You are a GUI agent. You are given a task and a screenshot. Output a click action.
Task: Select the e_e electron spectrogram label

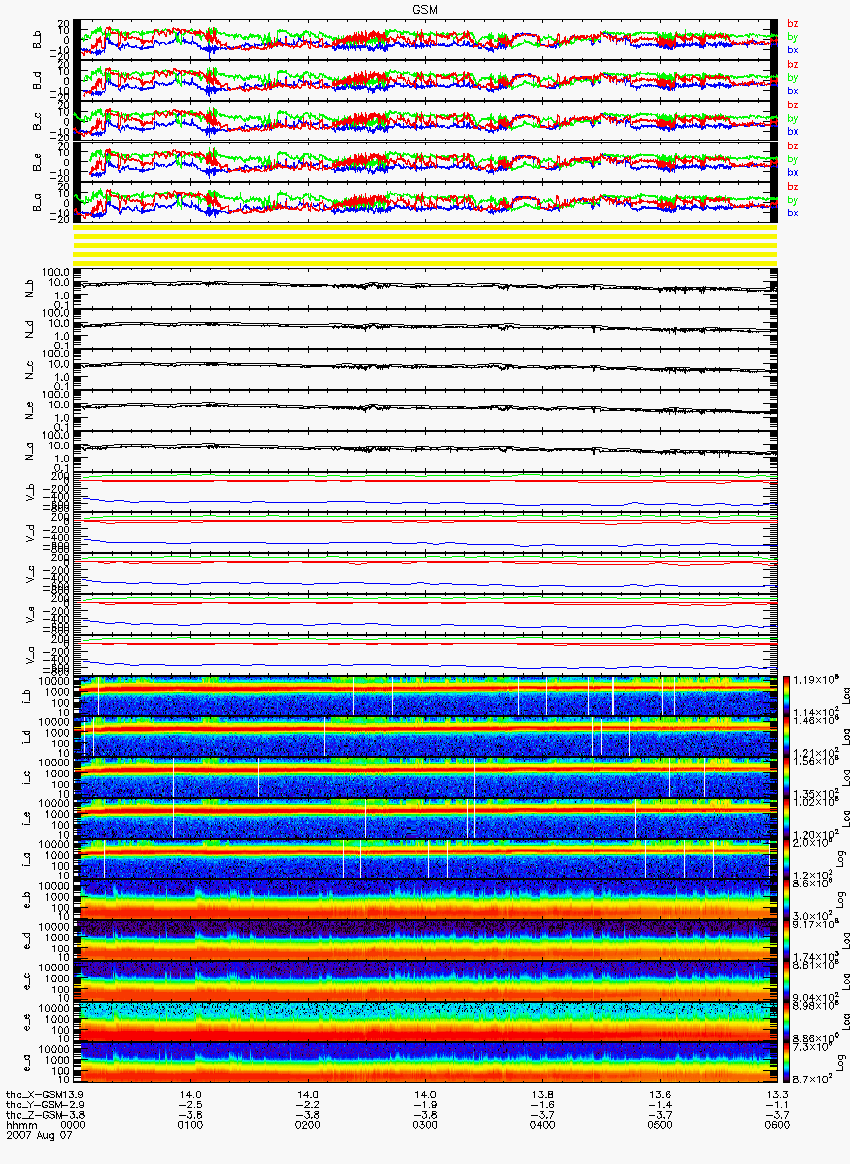tap(26, 1023)
